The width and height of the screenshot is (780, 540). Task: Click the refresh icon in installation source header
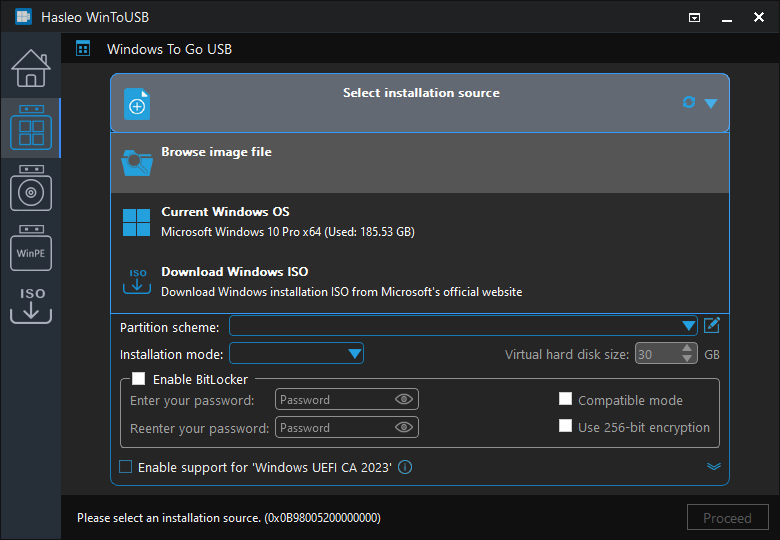pos(688,102)
